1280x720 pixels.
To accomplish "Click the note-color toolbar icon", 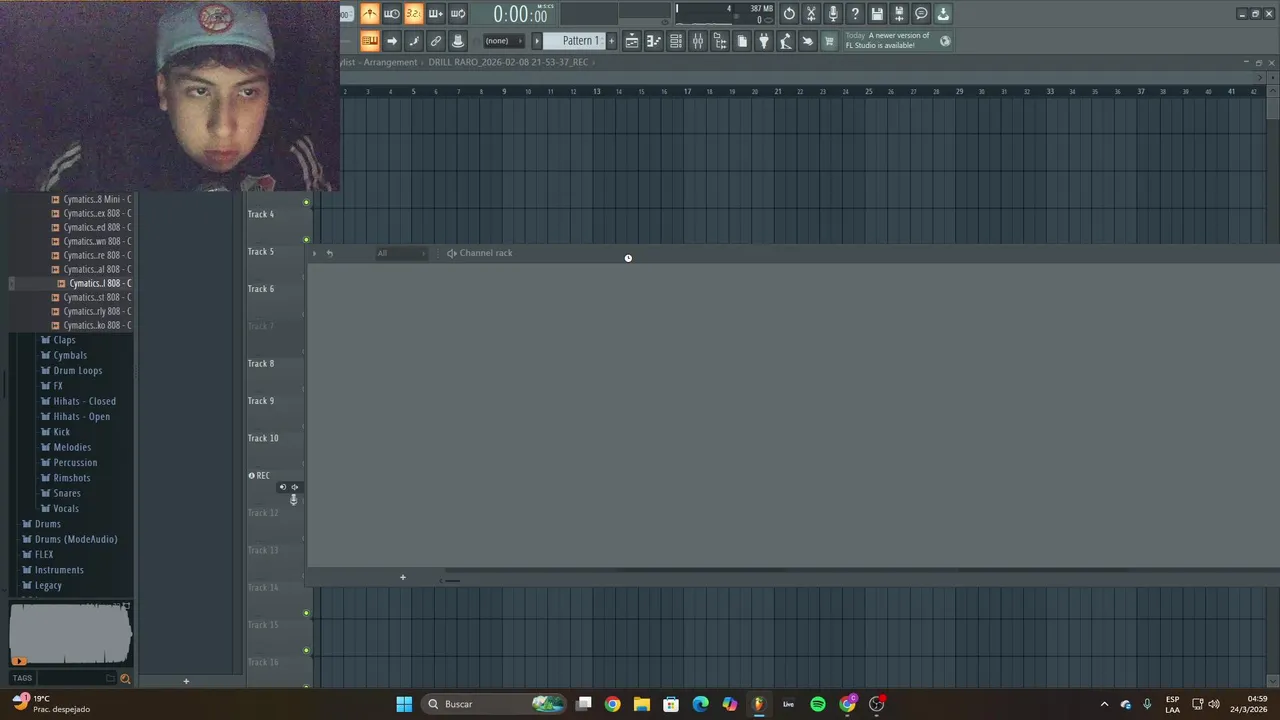I will pos(414,41).
